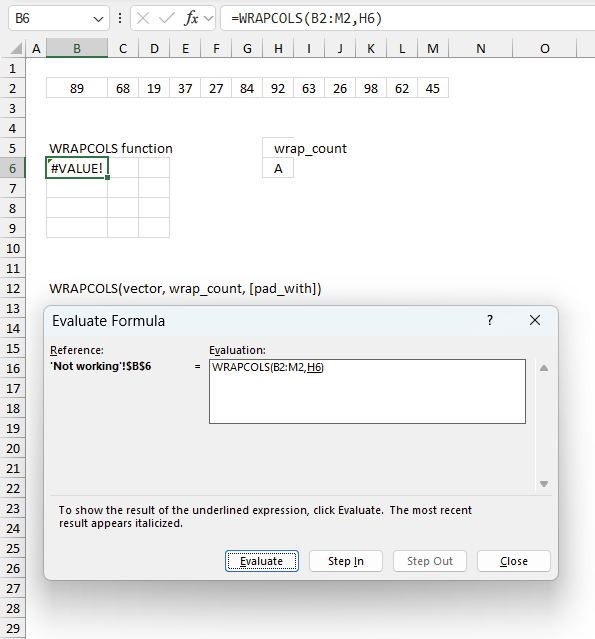Click the help question mark in Evaluate Formula
Image resolution: width=595 pixels, height=639 pixels.
click(490, 320)
